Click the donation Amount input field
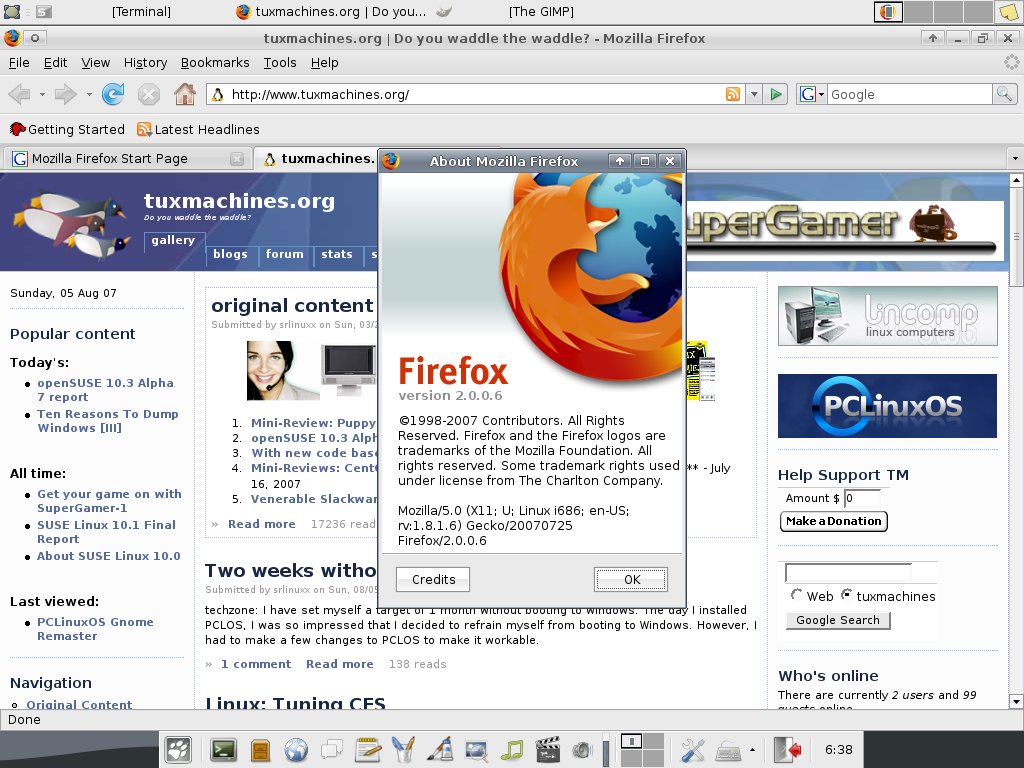 (x=862, y=498)
